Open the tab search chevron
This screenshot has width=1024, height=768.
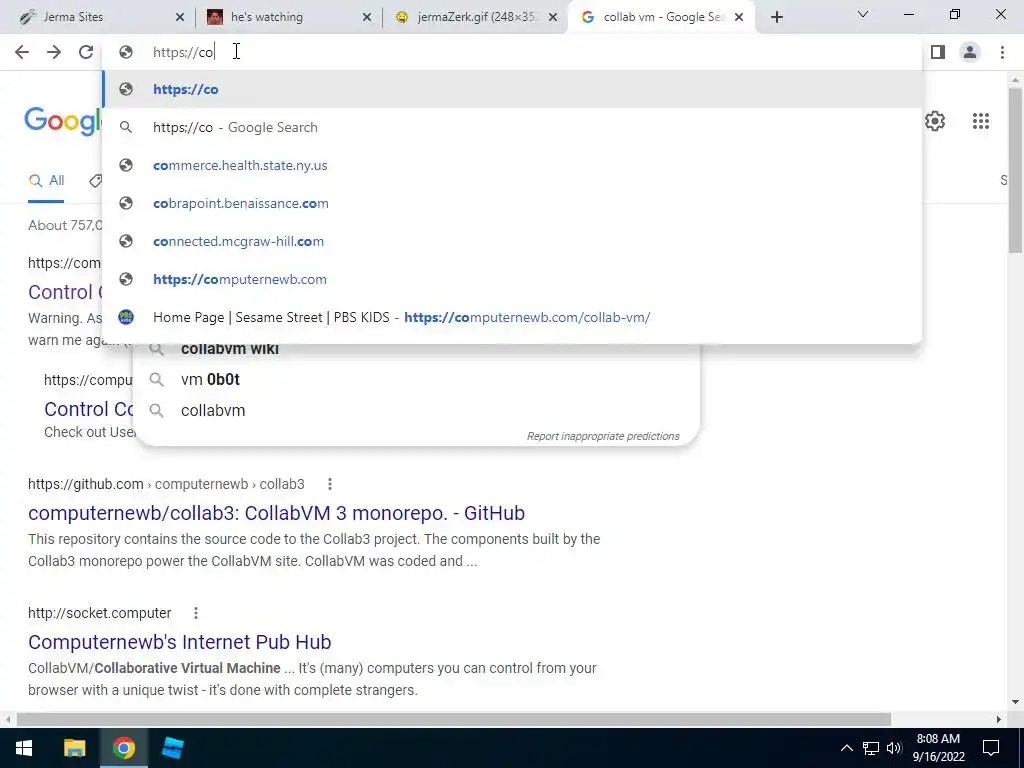pyautogui.click(x=862, y=14)
